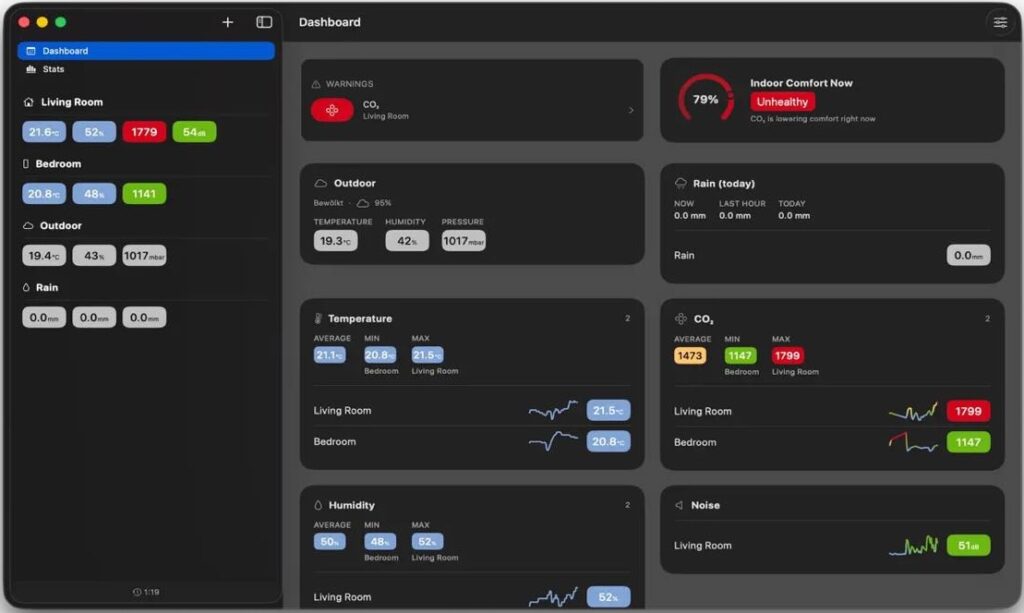Click the Rain droplet icon in sidebar
1024x613 pixels.
click(26, 287)
